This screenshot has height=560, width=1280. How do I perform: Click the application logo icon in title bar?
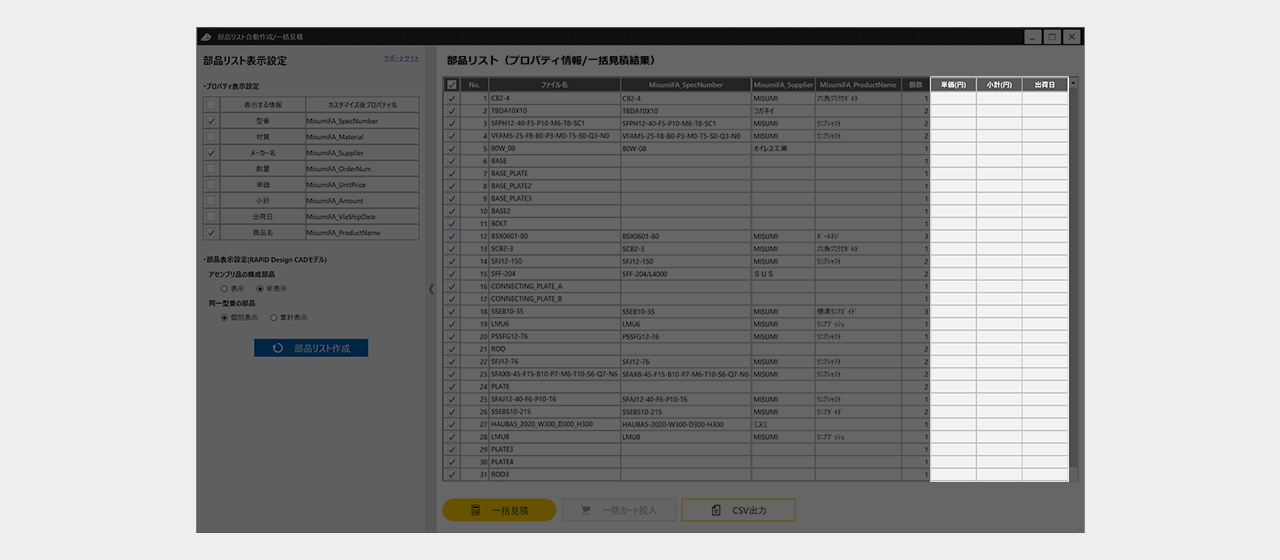(x=206, y=36)
